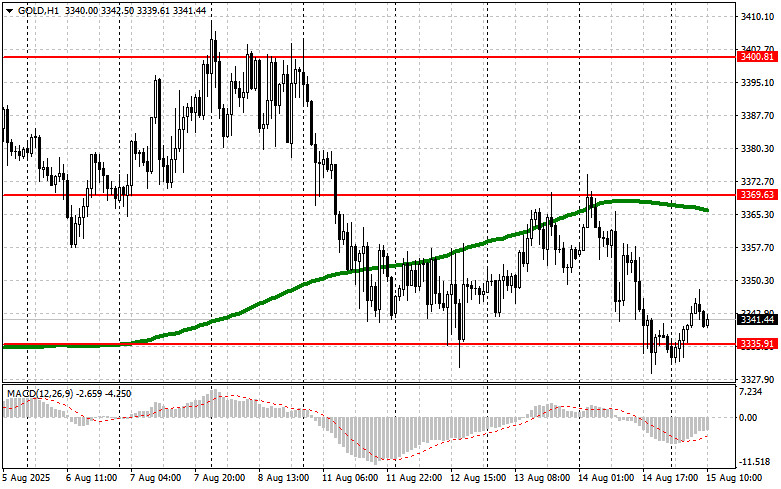Image resolution: width=781 pixels, height=489 pixels.
Task: Click the 11 Aug 22:00 time label
Action: point(414,478)
